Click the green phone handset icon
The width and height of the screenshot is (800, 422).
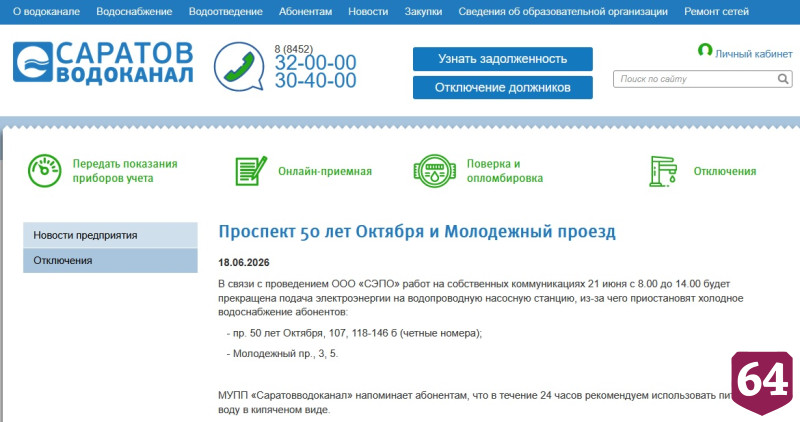pos(239,67)
